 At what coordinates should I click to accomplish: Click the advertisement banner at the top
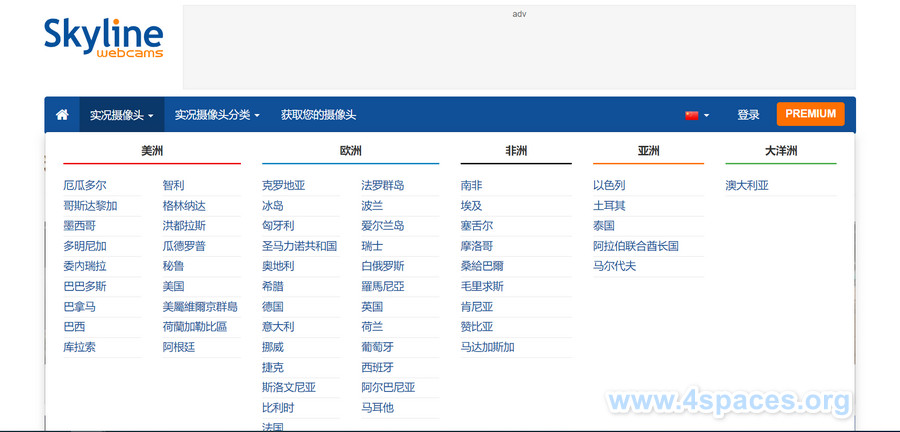click(518, 47)
